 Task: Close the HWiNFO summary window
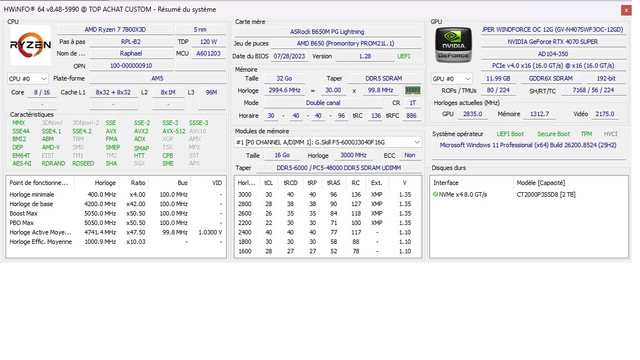click(x=626, y=10)
